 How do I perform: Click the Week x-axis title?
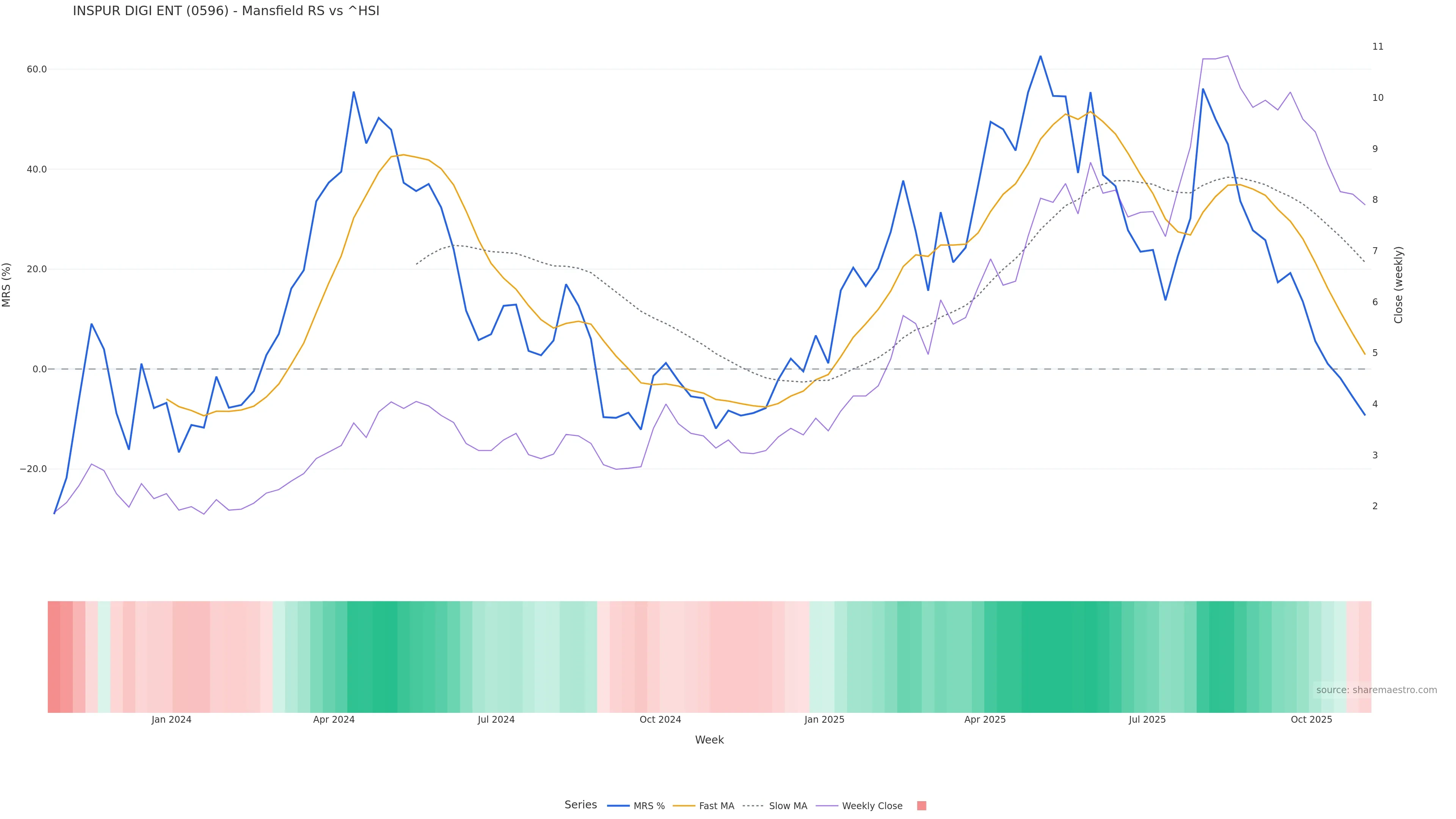coord(709,740)
